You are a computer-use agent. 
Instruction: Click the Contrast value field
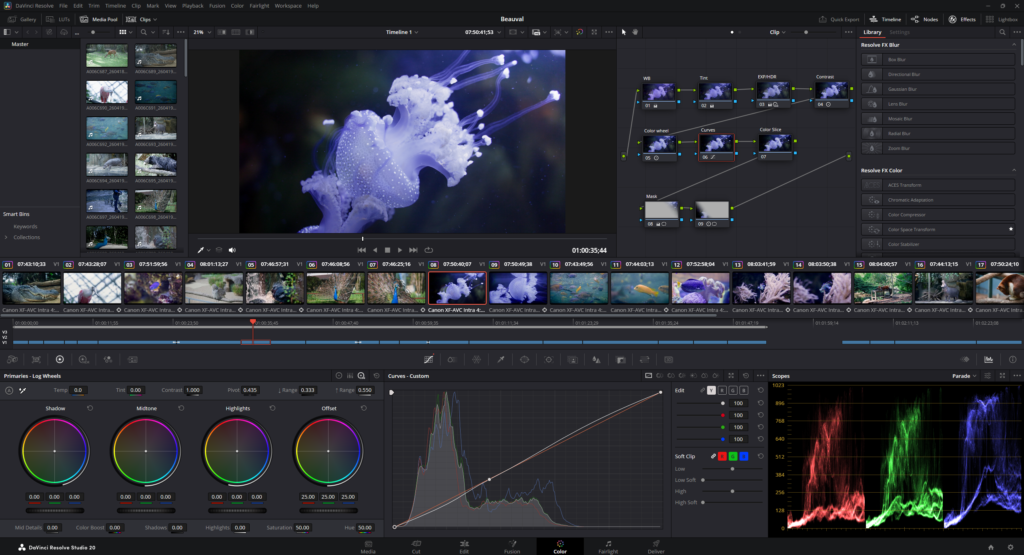(x=193, y=390)
